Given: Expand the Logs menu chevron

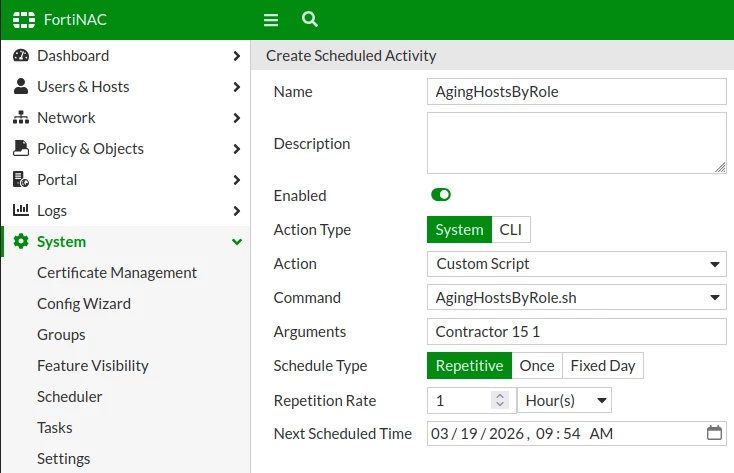Looking at the screenshot, I should click(x=237, y=211).
